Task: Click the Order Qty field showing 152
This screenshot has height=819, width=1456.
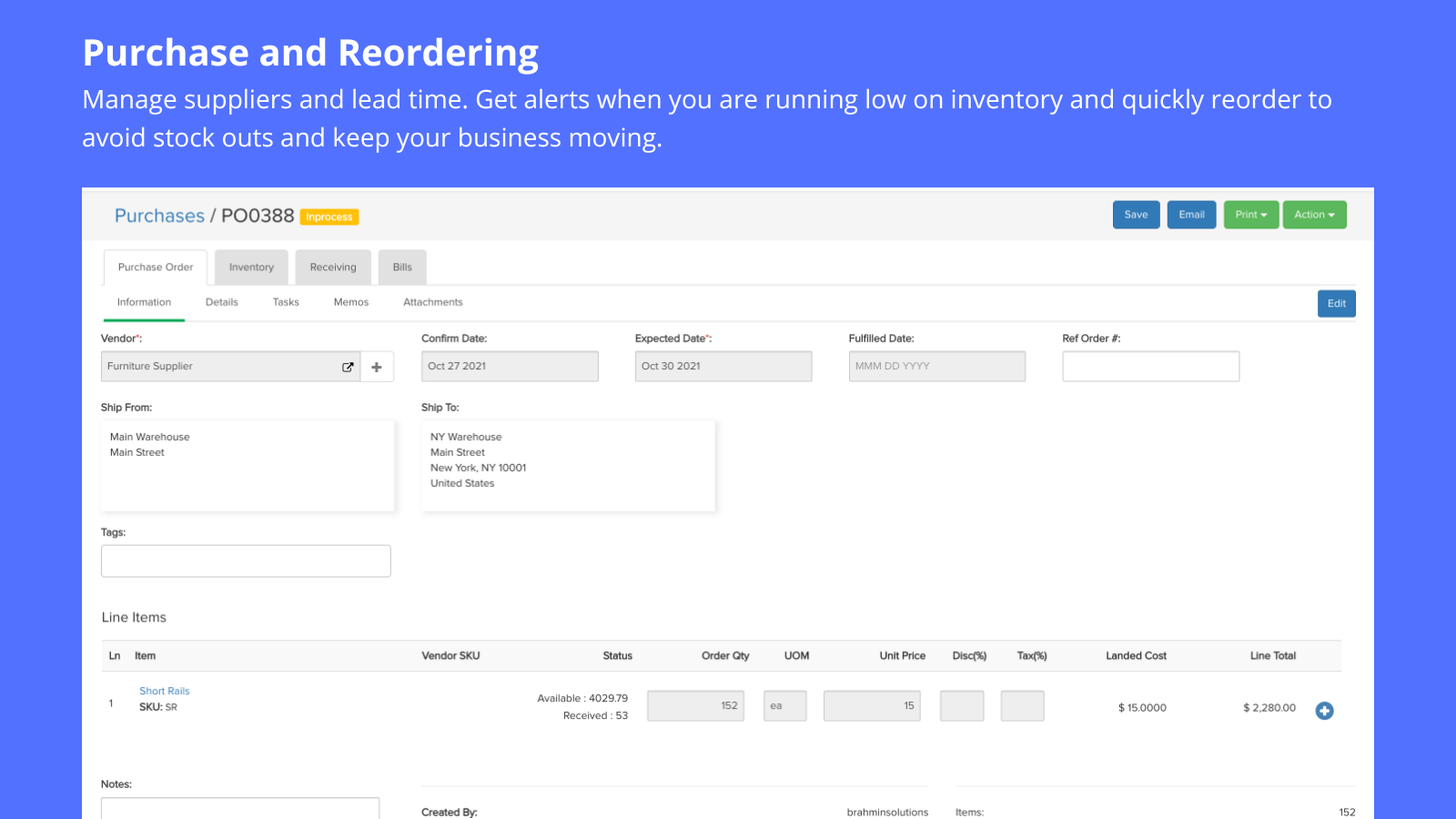Action: click(x=696, y=706)
